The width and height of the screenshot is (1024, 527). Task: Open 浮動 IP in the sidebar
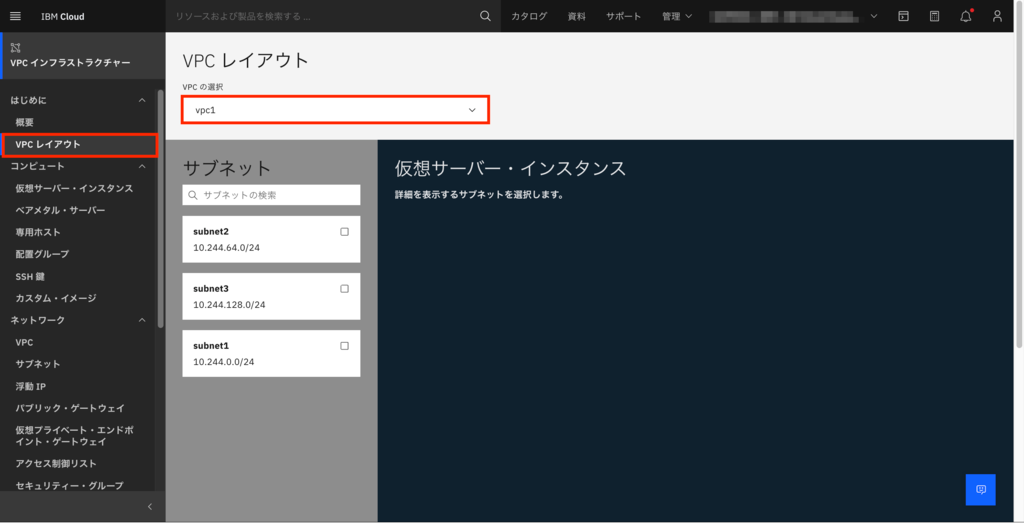point(31,387)
